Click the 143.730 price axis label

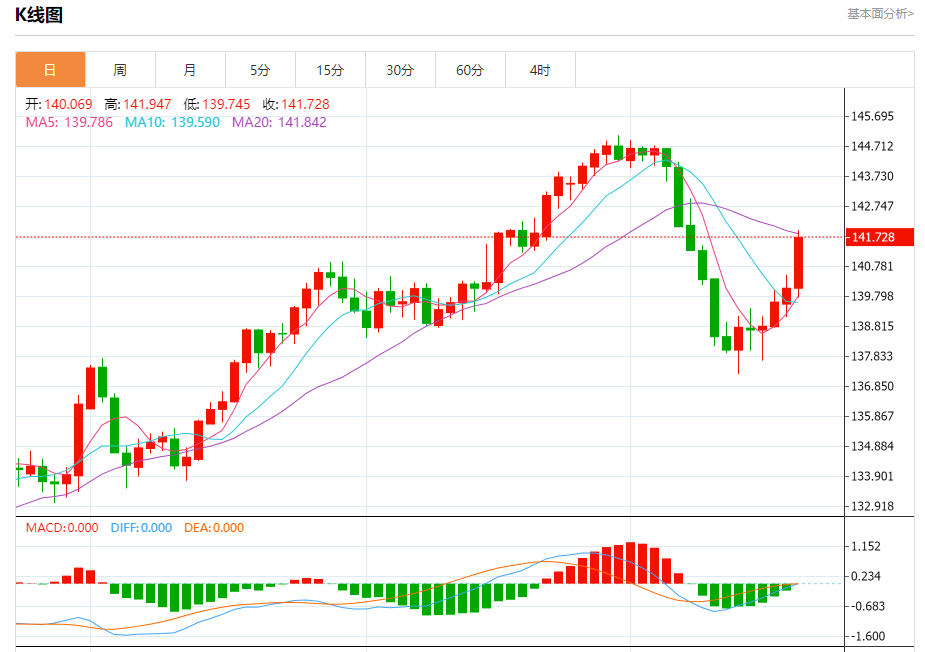coord(872,176)
